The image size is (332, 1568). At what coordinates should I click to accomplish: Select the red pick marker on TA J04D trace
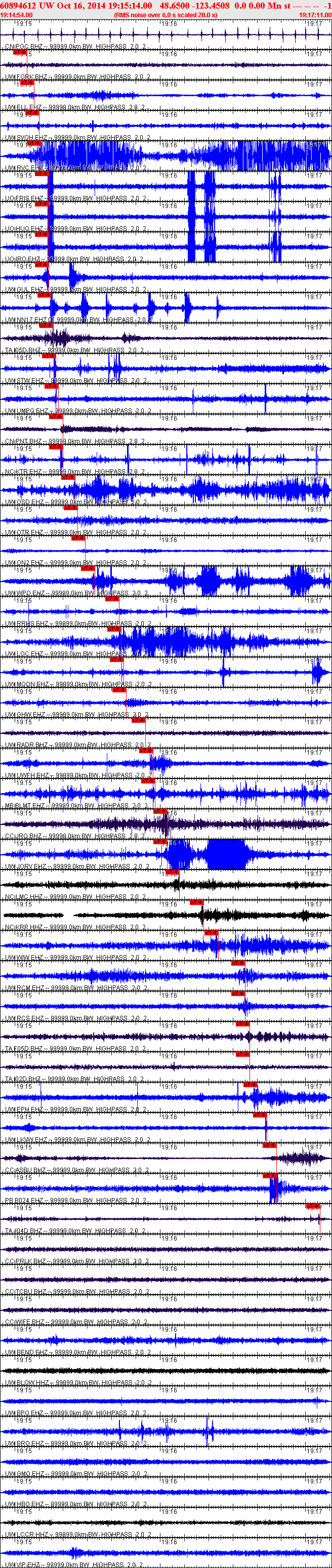coord(312,1206)
